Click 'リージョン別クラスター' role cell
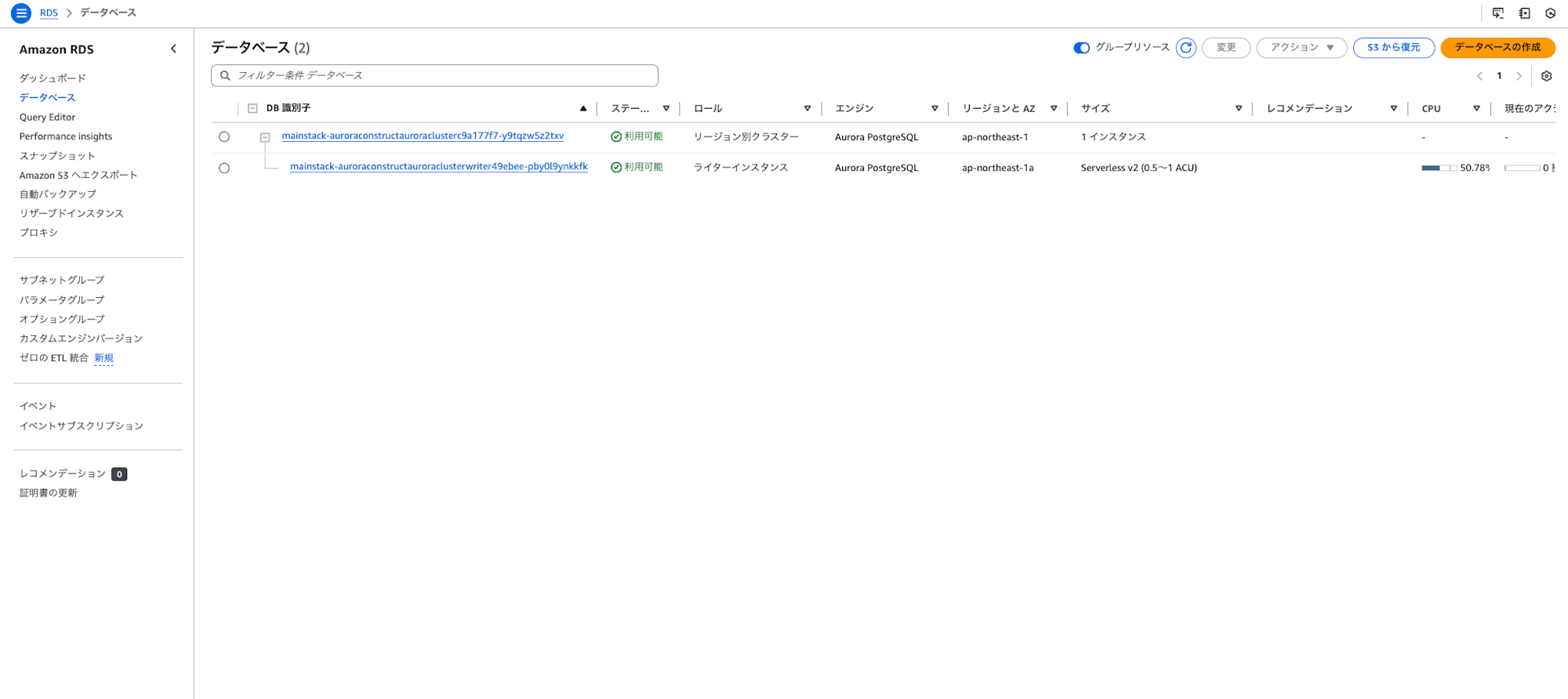The height and width of the screenshot is (699, 1568). pyautogui.click(x=746, y=136)
